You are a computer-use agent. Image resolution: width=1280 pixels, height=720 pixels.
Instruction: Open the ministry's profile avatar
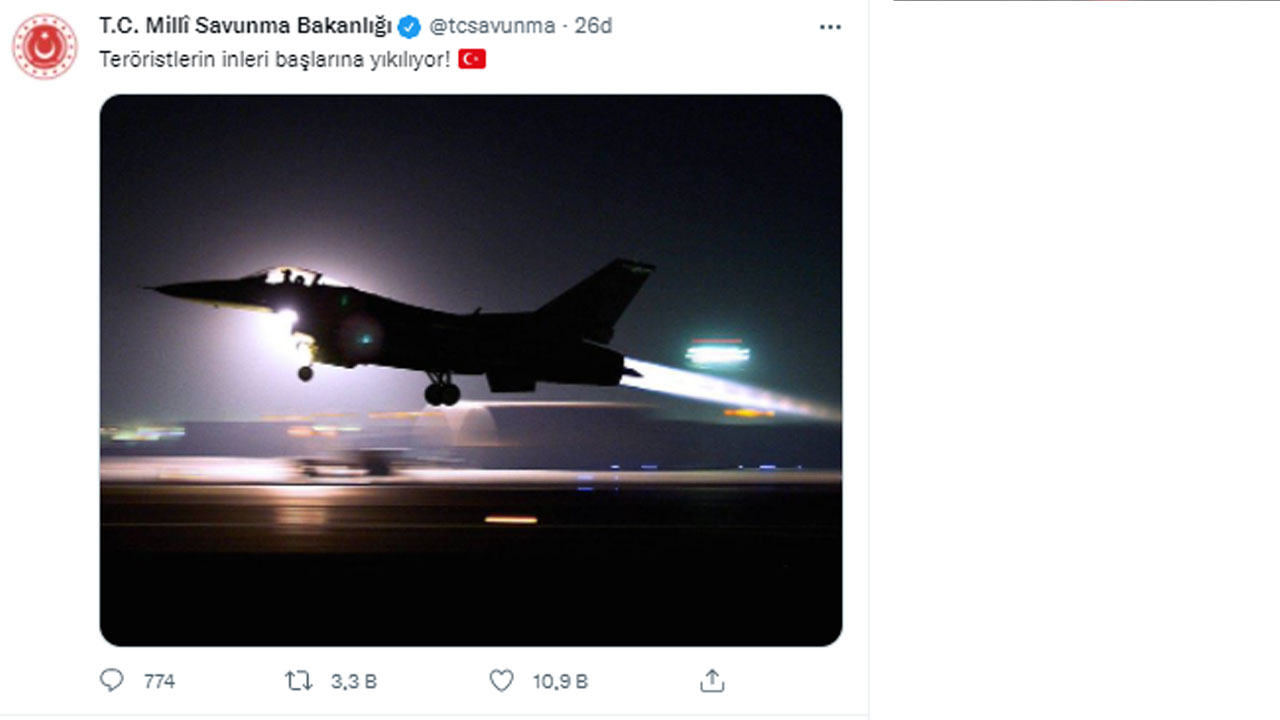(x=45, y=46)
